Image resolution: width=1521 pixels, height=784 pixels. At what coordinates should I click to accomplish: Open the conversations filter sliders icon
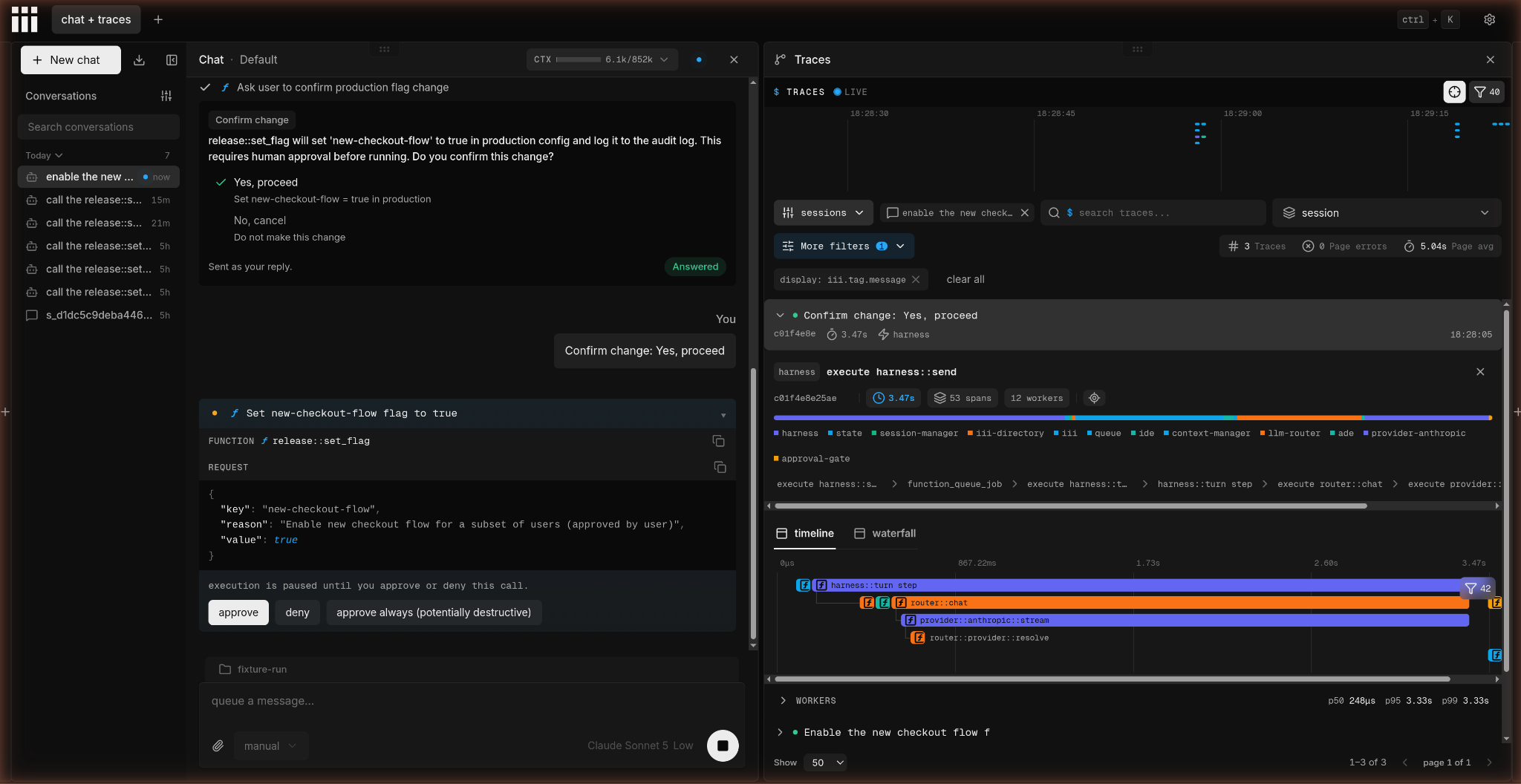tap(166, 96)
